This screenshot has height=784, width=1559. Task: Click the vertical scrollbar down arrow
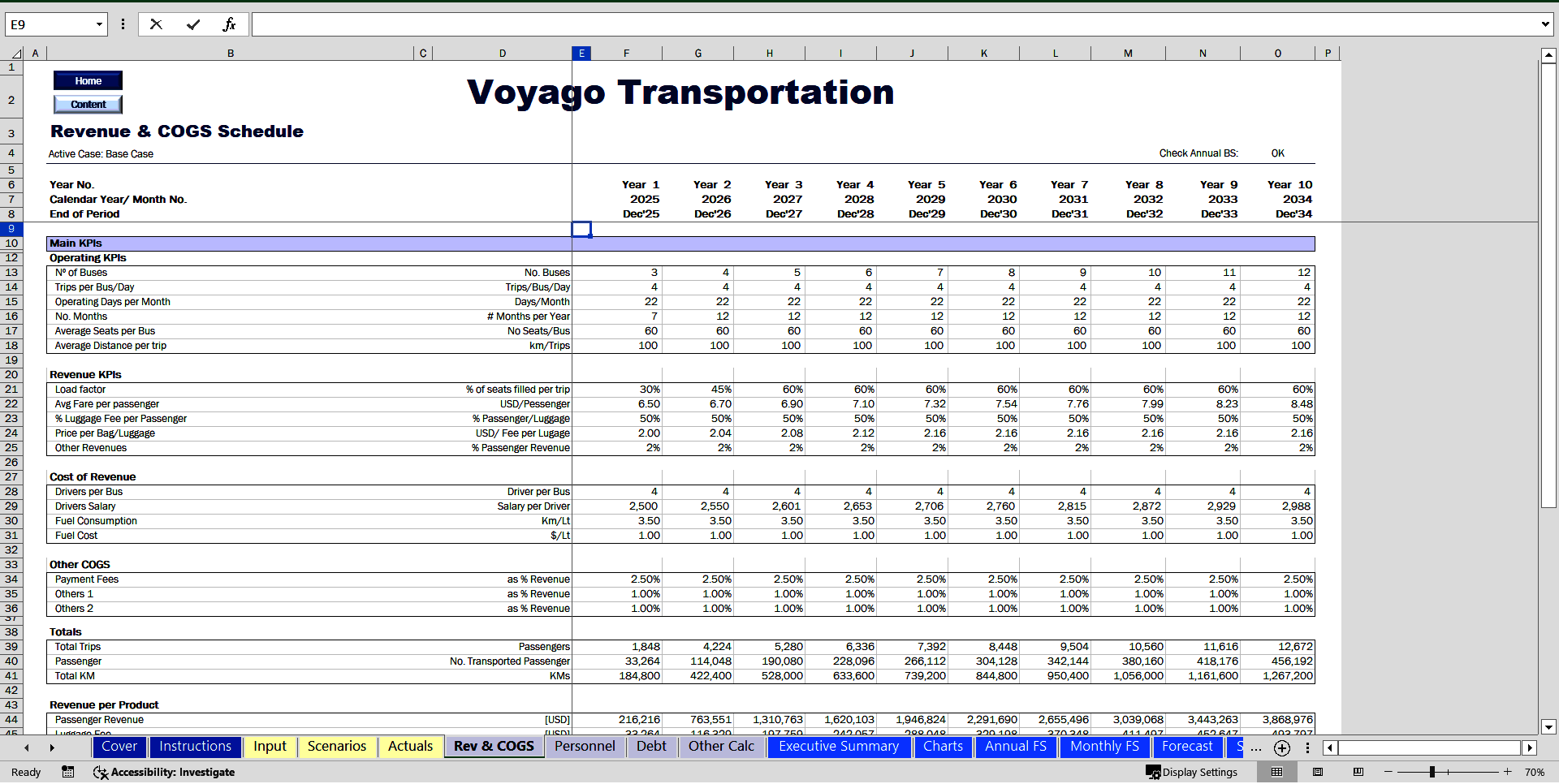(1548, 727)
